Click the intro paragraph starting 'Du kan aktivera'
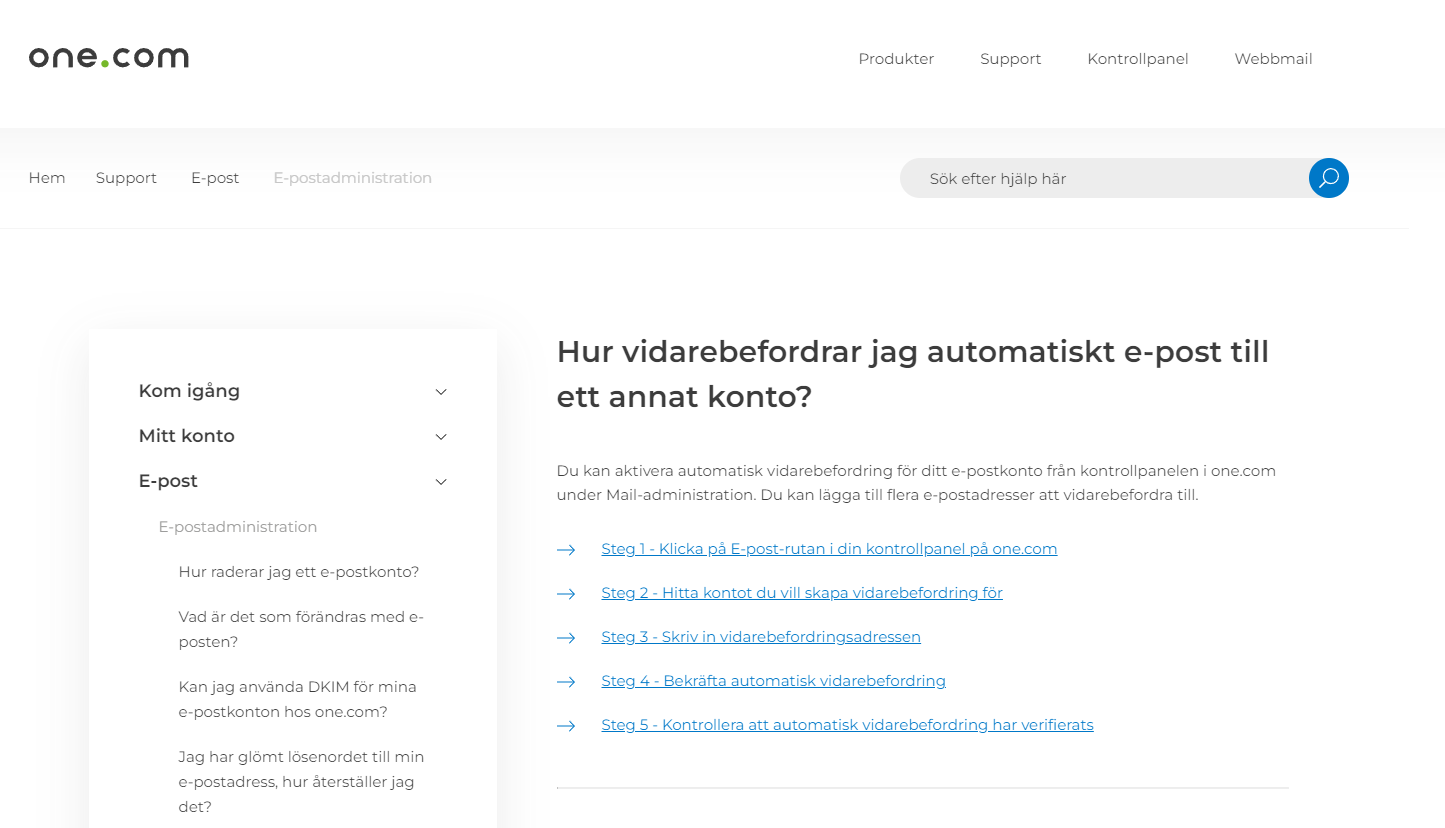 [916, 482]
